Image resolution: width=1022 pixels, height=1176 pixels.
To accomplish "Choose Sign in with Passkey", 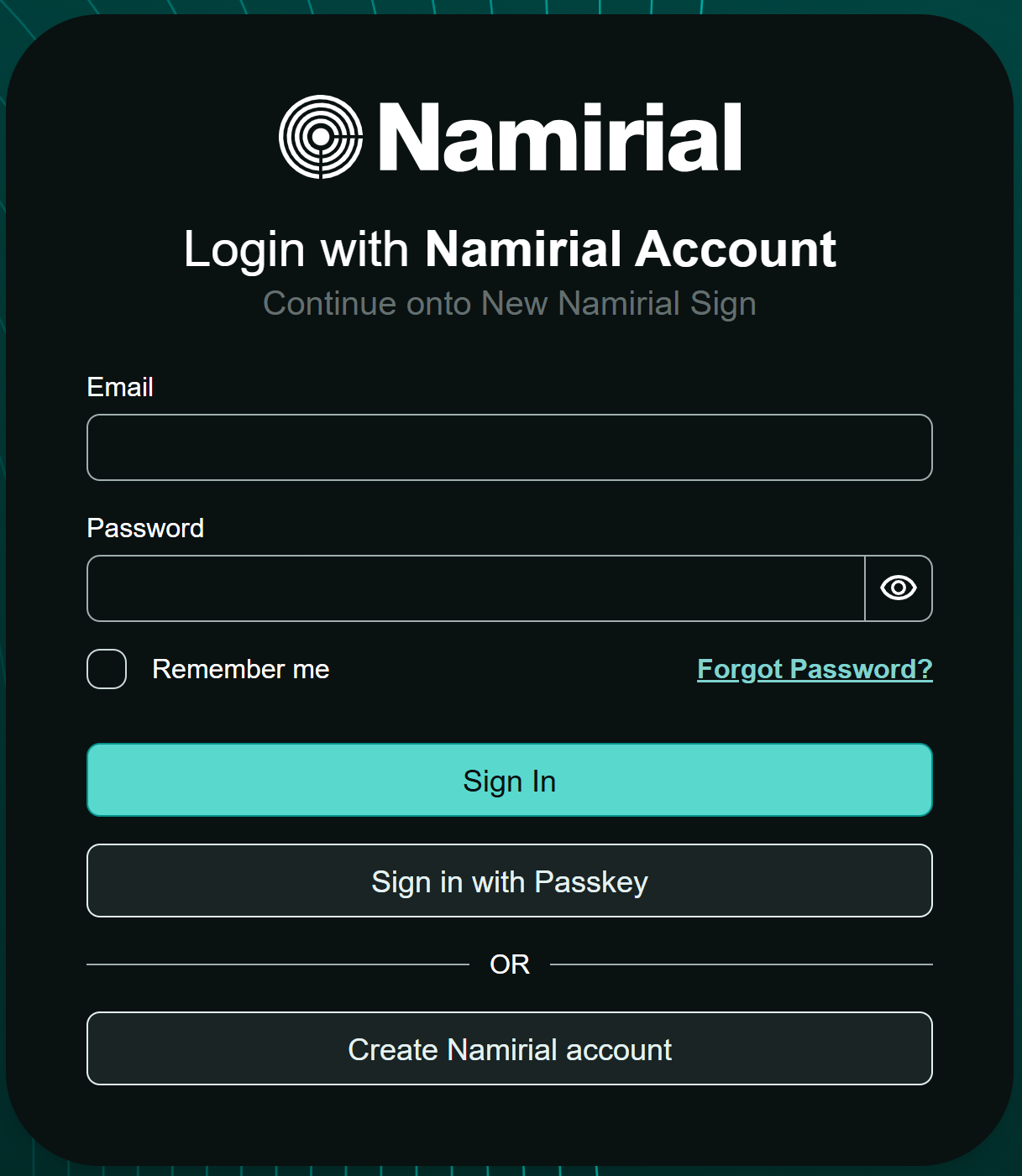I will (x=509, y=881).
